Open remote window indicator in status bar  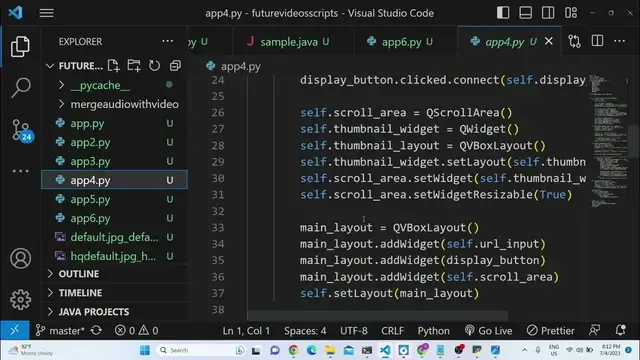coord(15,330)
